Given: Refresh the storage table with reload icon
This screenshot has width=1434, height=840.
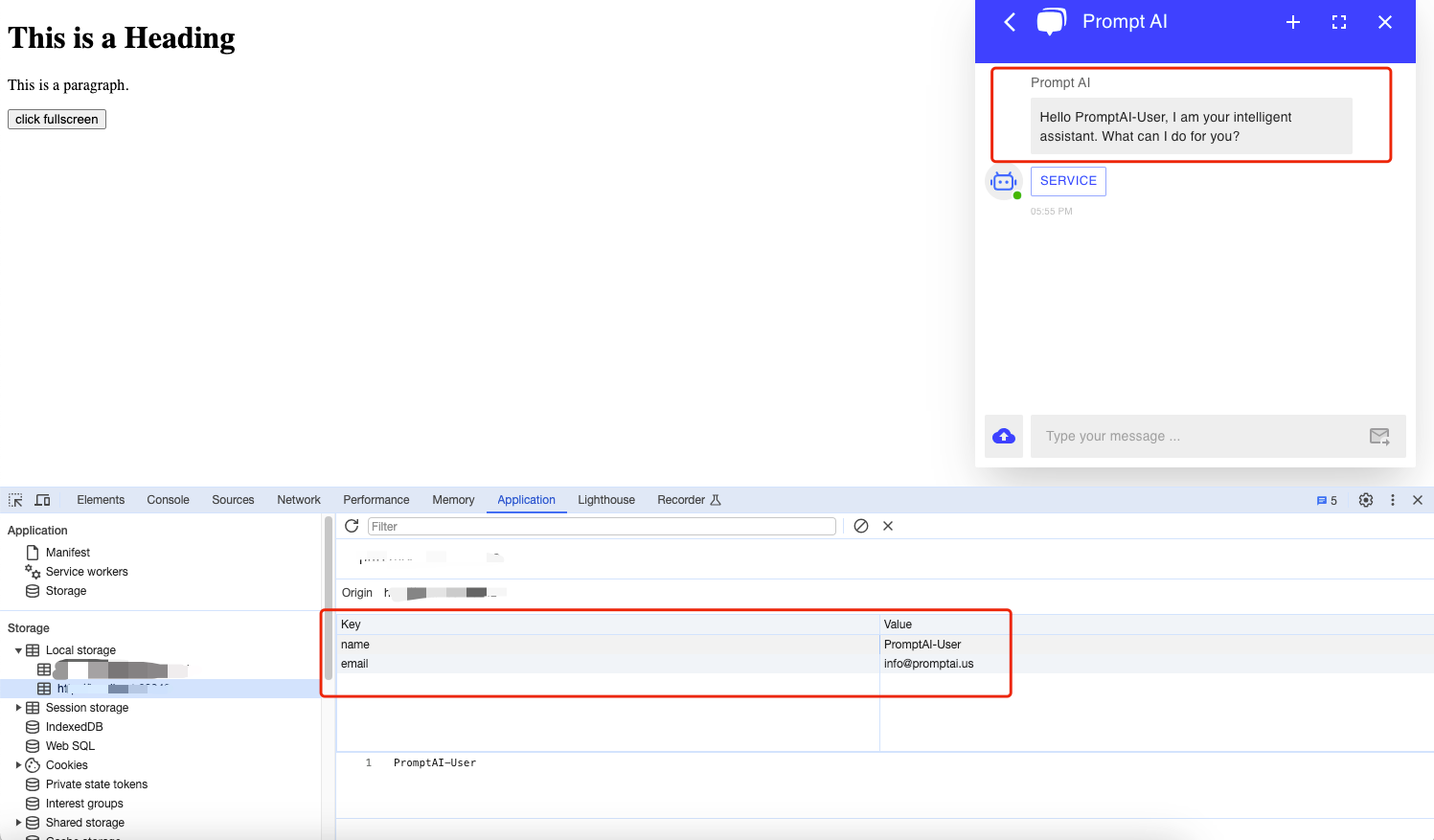Looking at the screenshot, I should pyautogui.click(x=352, y=526).
